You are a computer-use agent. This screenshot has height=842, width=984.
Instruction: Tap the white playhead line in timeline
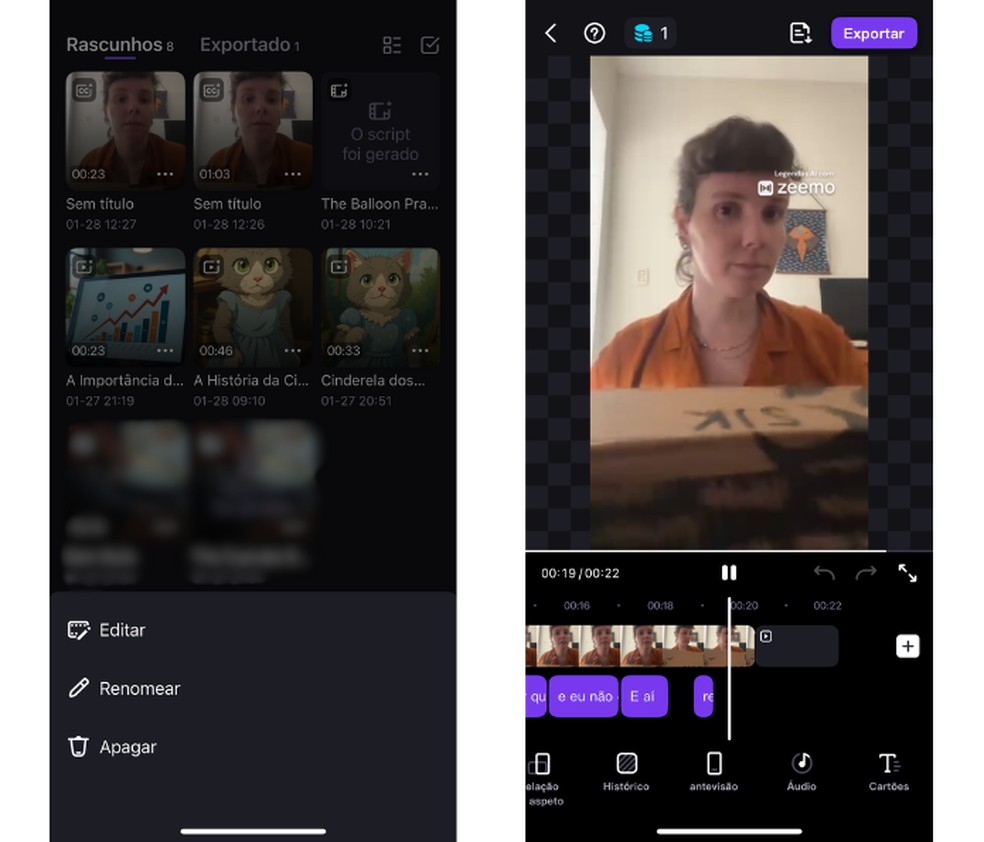729,668
